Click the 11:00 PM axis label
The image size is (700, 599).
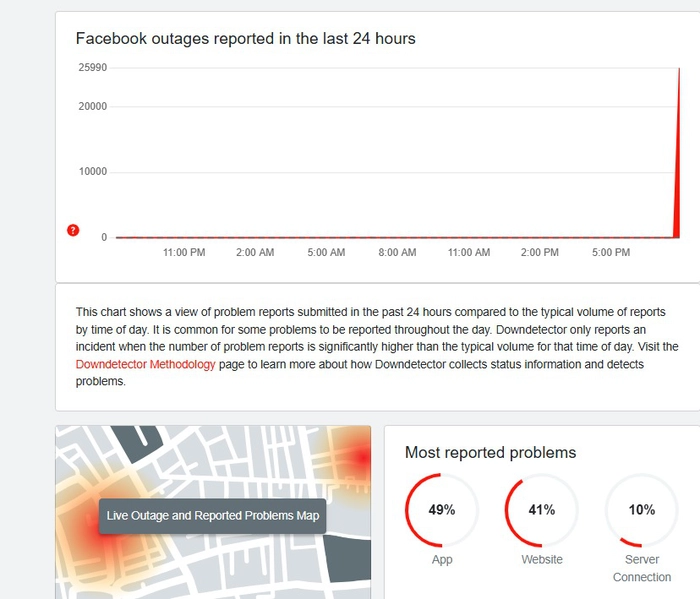184,253
